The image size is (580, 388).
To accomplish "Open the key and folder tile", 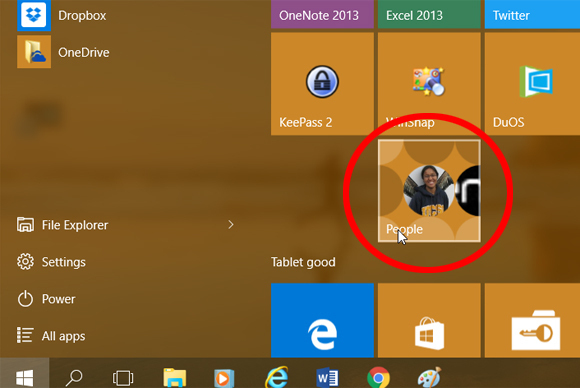I will (532, 320).
